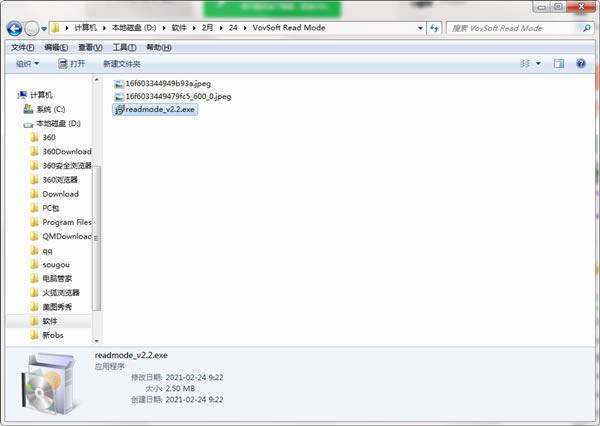Go to VovSoft Read Mode breadcrumb segment
Viewport: 600px width, 426px height.
[x=289, y=28]
